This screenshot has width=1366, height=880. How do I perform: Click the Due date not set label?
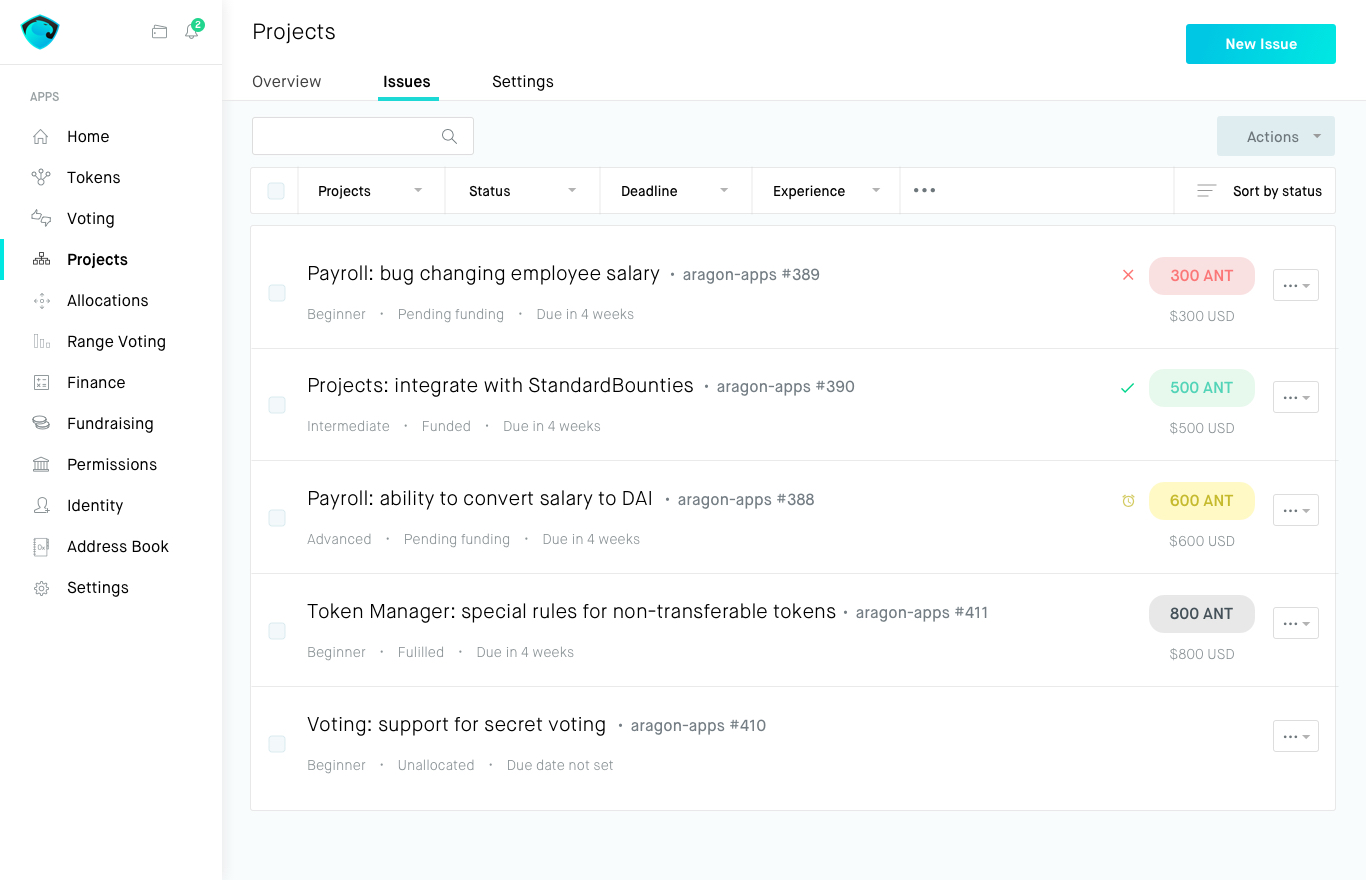coord(560,765)
